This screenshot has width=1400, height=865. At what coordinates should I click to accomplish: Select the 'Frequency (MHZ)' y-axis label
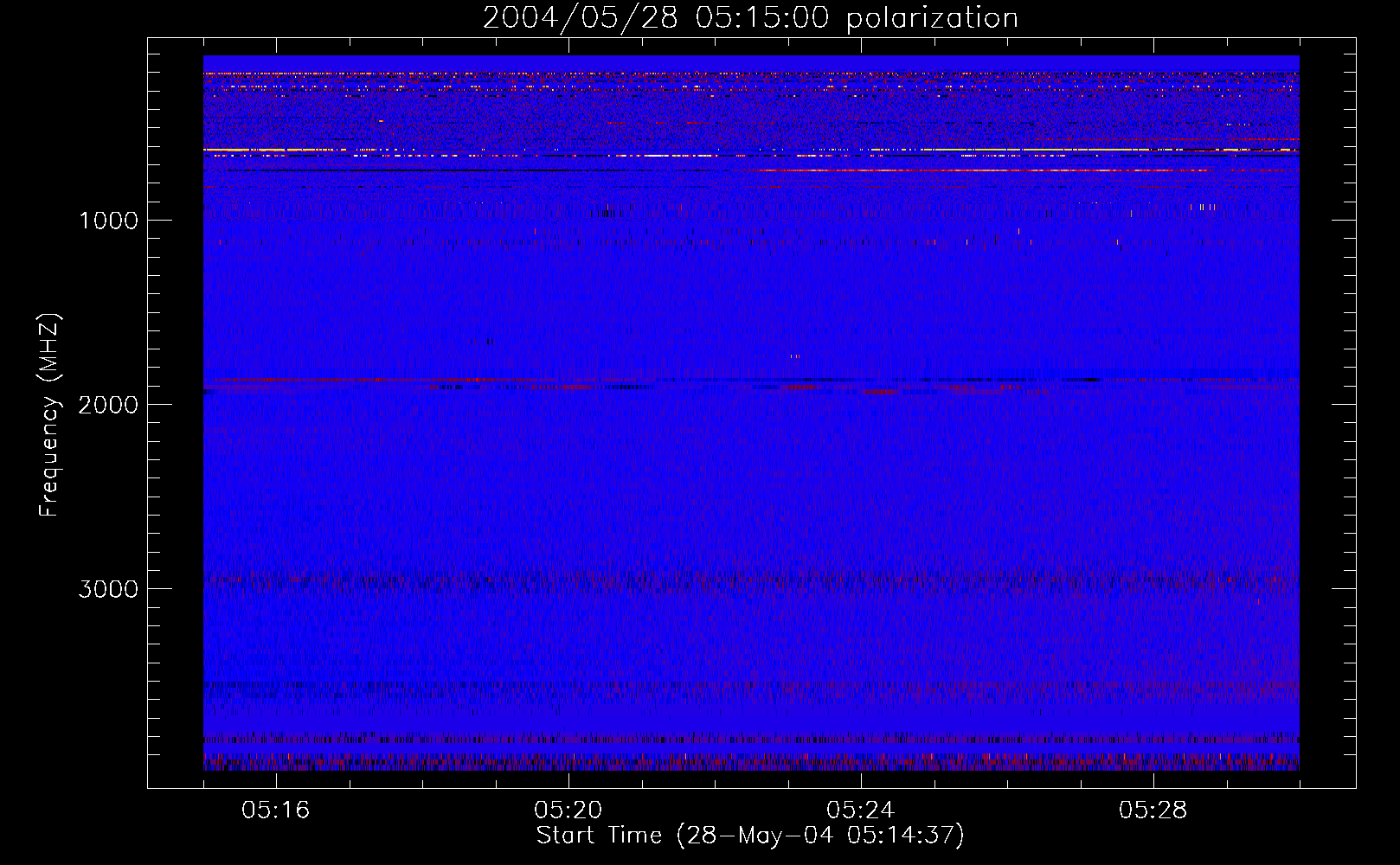click(49, 415)
